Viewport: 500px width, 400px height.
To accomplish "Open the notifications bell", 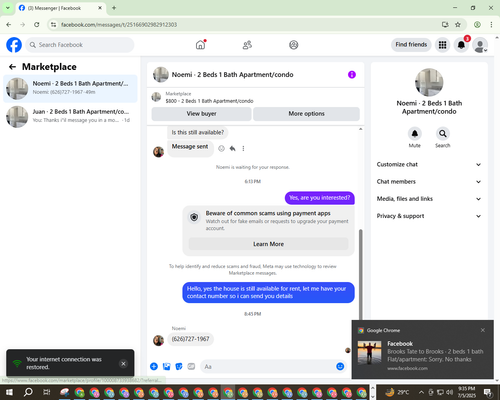I will click(x=461, y=45).
